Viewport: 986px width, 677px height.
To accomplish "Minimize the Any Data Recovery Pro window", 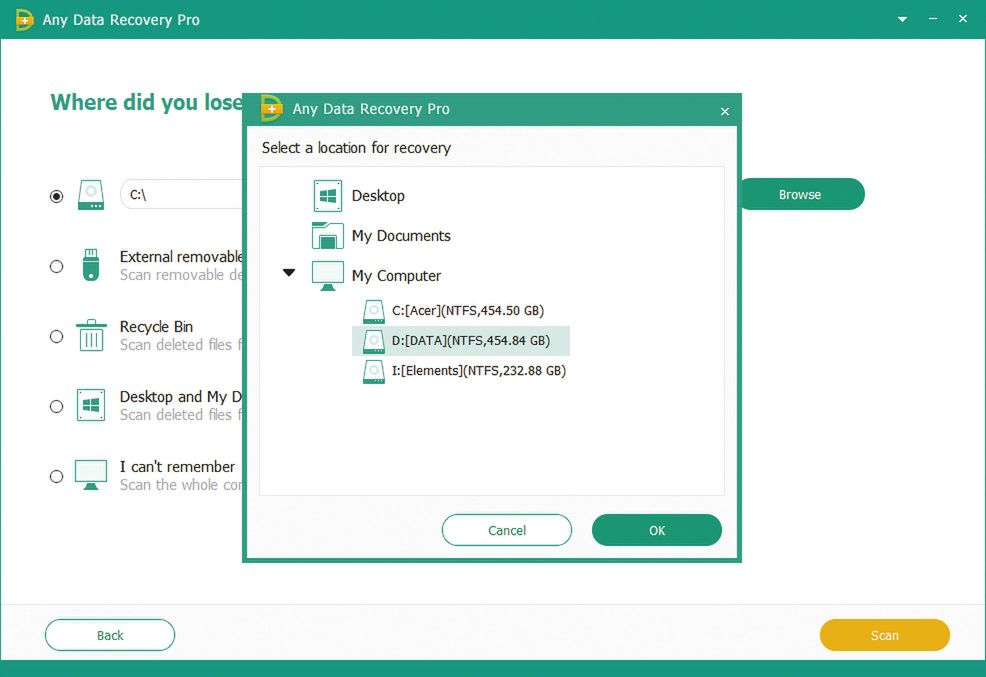I will click(933, 19).
